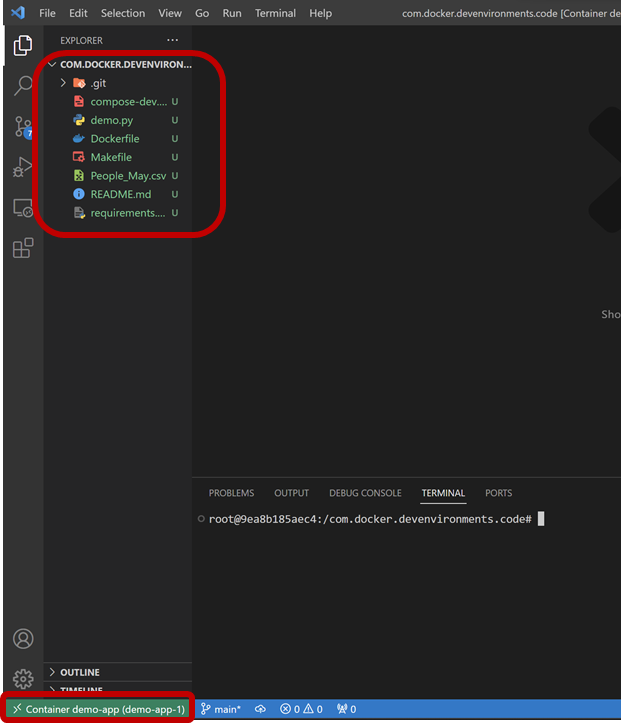Viewport: 621px width, 723px height.
Task: Switch to the OUTPUT panel tab
Action: (291, 493)
